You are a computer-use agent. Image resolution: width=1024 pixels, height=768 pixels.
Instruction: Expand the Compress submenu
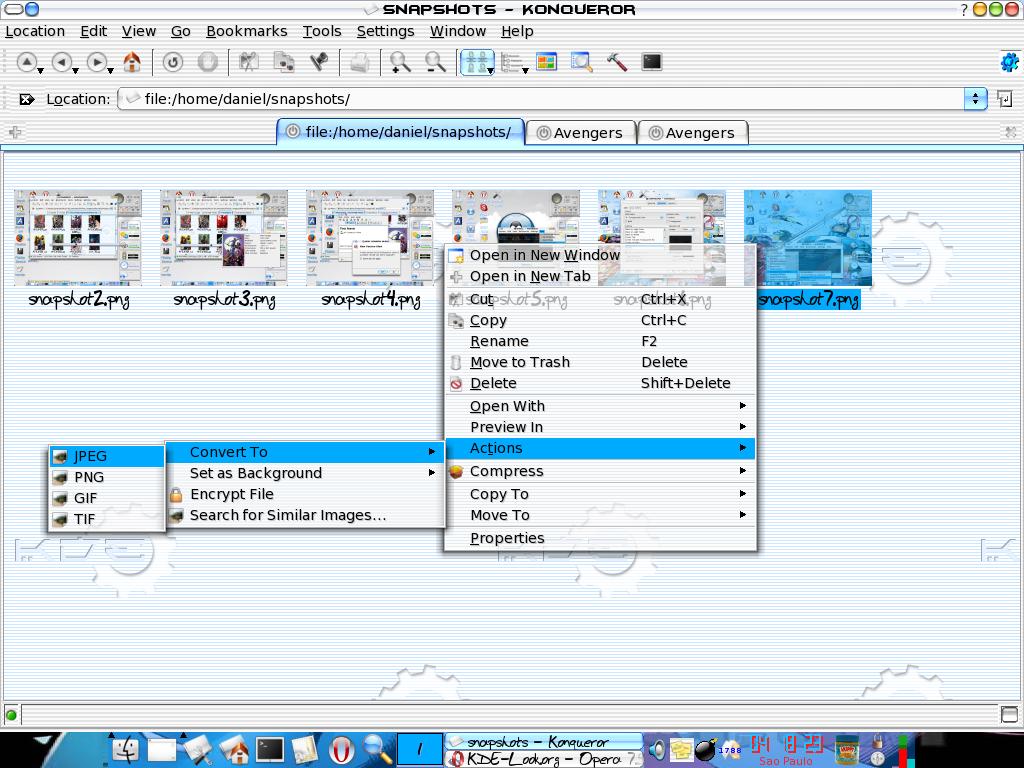[x=600, y=471]
